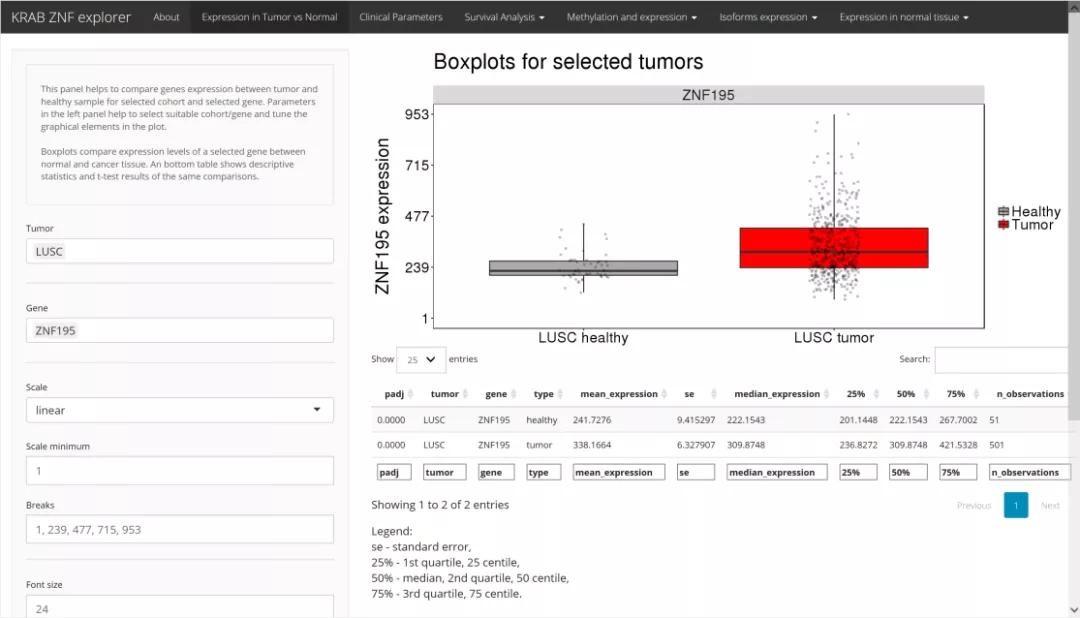The width and height of the screenshot is (1080, 618).
Task: Click the 75% column filter box
Action: point(958,473)
